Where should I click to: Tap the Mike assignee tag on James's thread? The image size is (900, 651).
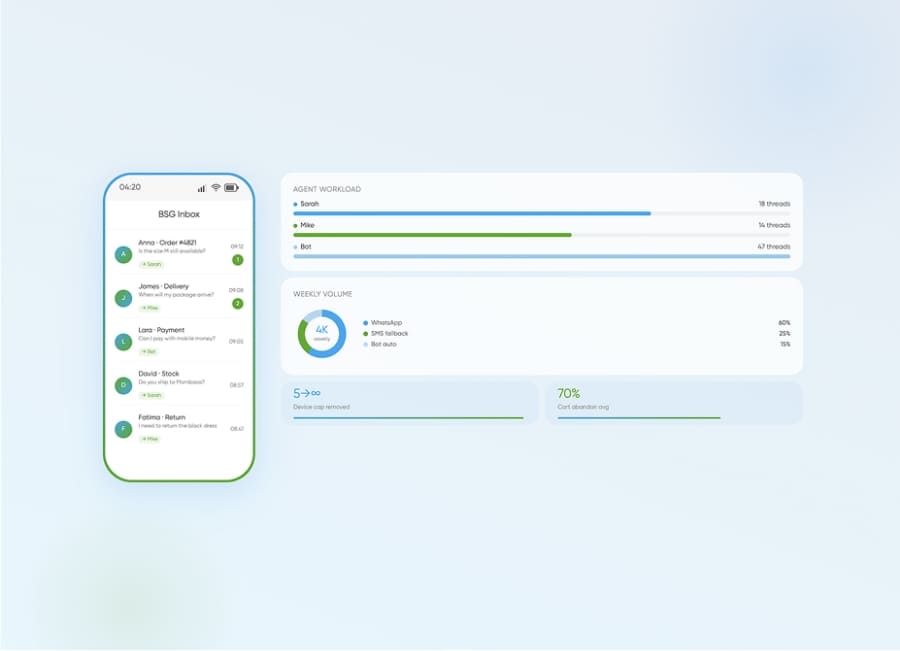pyautogui.click(x=150, y=308)
